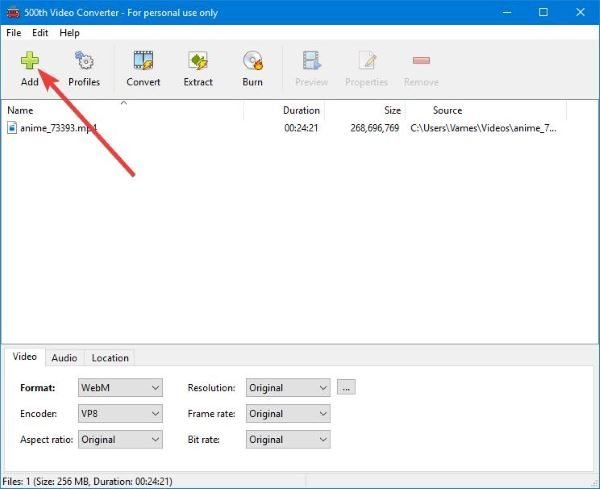Select the anime_73393 file name
The image size is (600, 489).
tap(59, 128)
